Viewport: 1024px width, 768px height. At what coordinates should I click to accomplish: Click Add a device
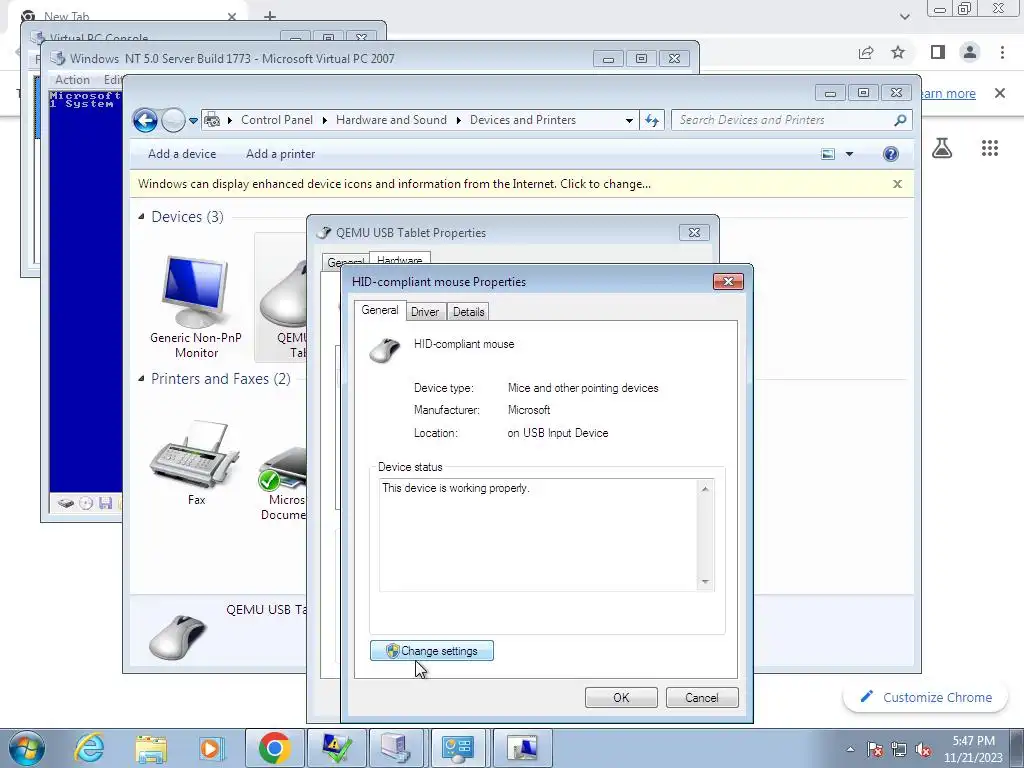pos(182,154)
